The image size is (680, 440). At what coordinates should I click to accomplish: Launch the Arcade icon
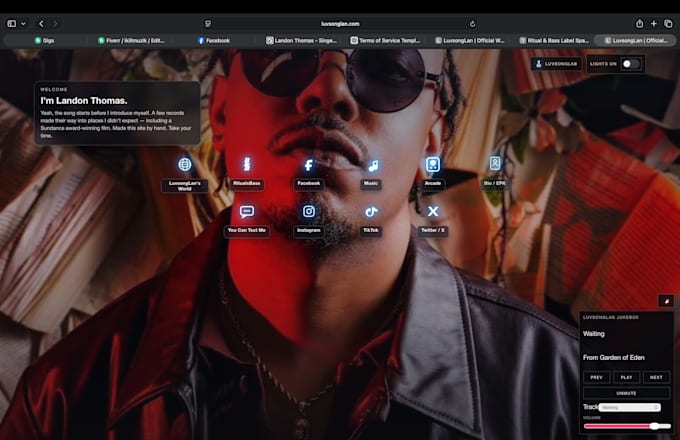coord(432,165)
